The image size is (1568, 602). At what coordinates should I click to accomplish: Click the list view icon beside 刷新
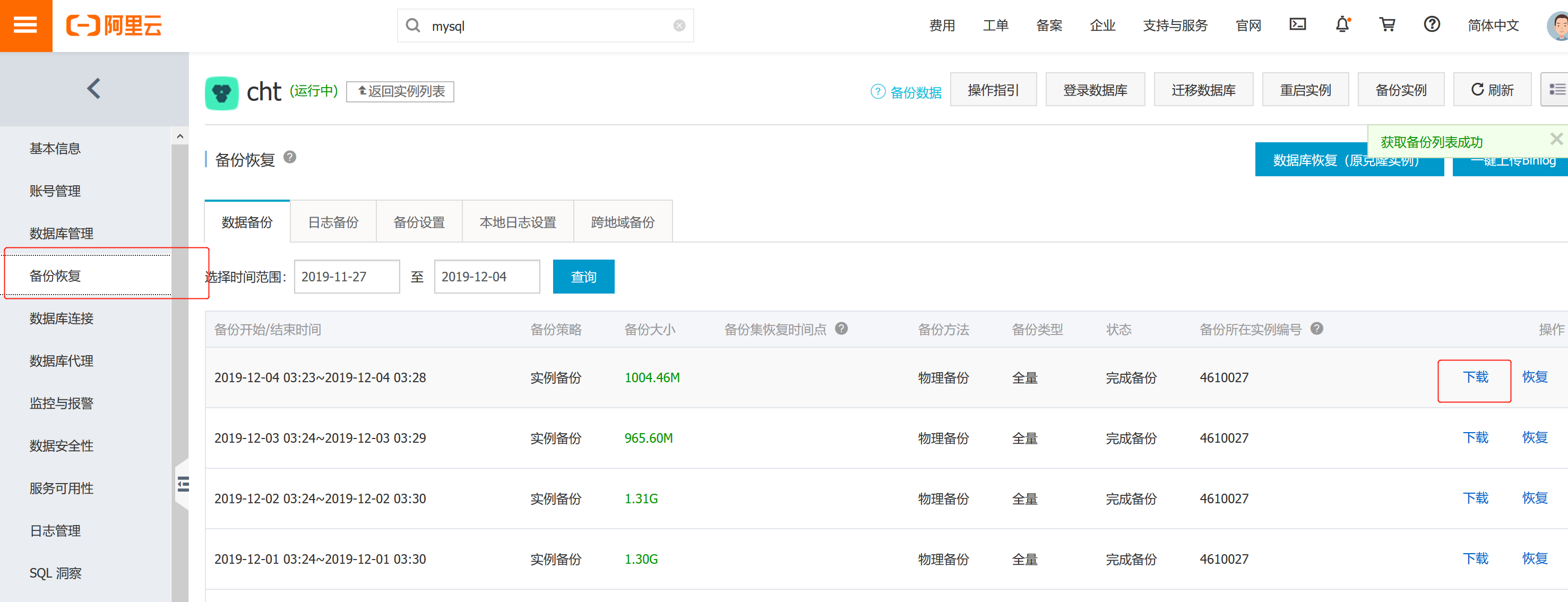pos(1556,90)
